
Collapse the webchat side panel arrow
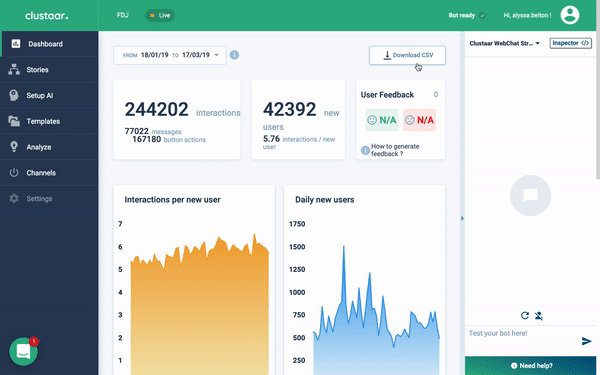point(462,218)
